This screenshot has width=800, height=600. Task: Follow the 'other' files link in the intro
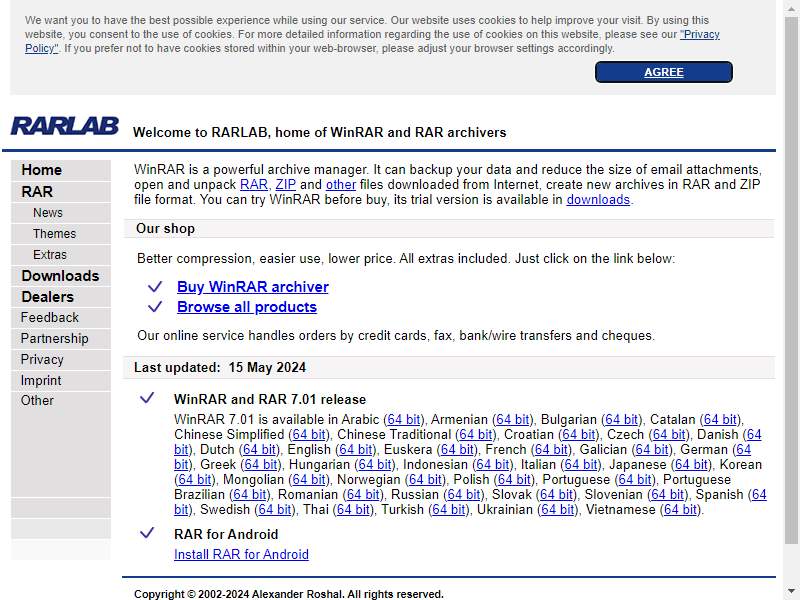coord(341,184)
